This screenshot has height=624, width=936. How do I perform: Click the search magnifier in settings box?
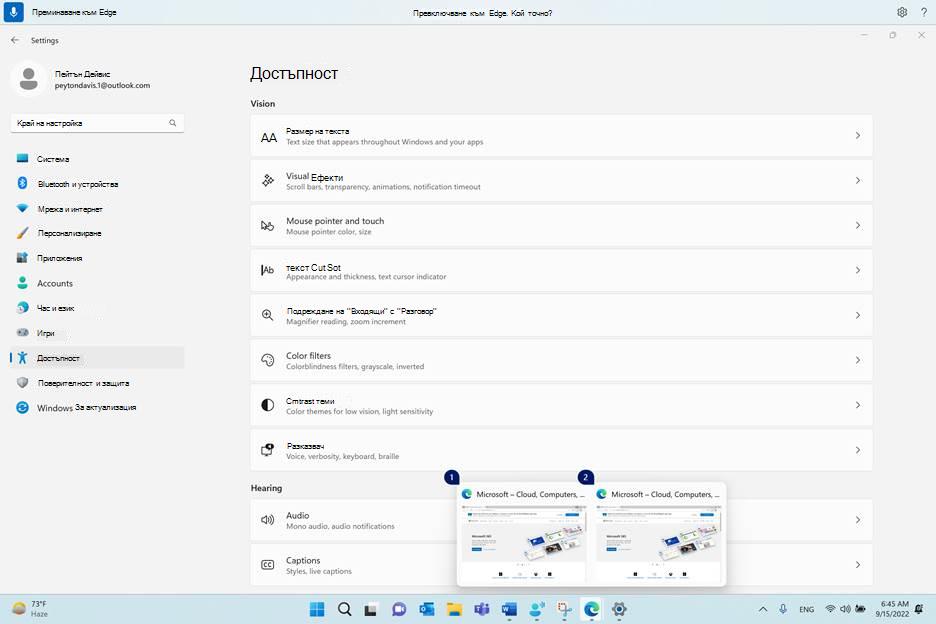(173, 123)
